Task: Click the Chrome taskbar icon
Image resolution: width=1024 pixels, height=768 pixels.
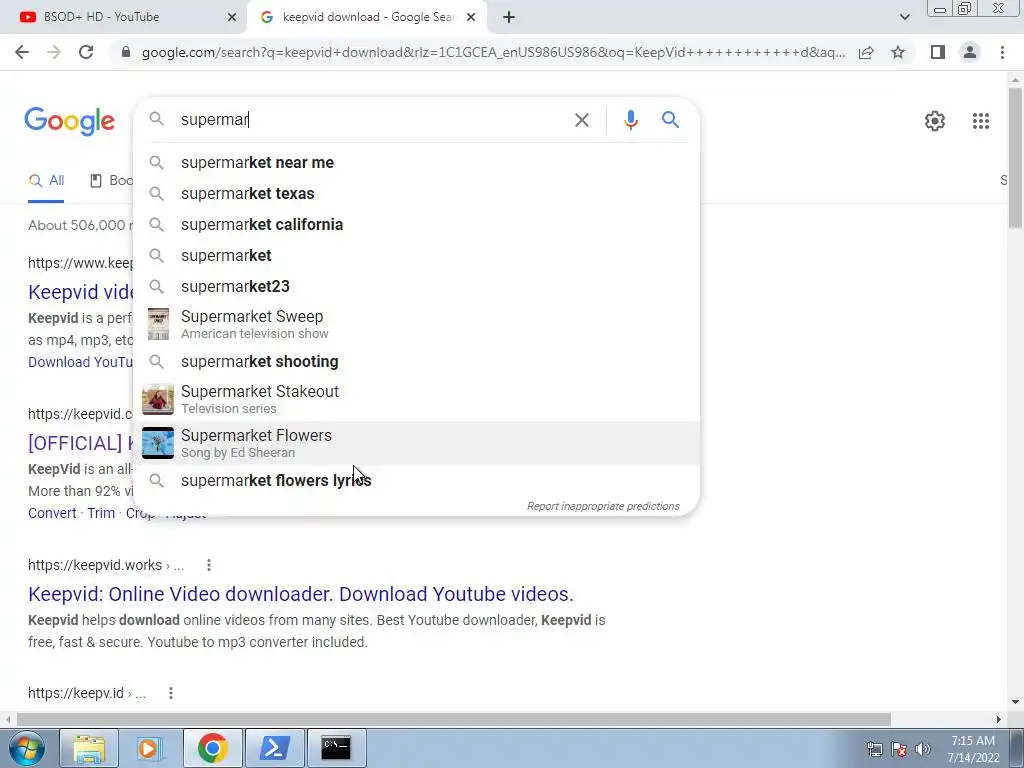Action: [213, 748]
